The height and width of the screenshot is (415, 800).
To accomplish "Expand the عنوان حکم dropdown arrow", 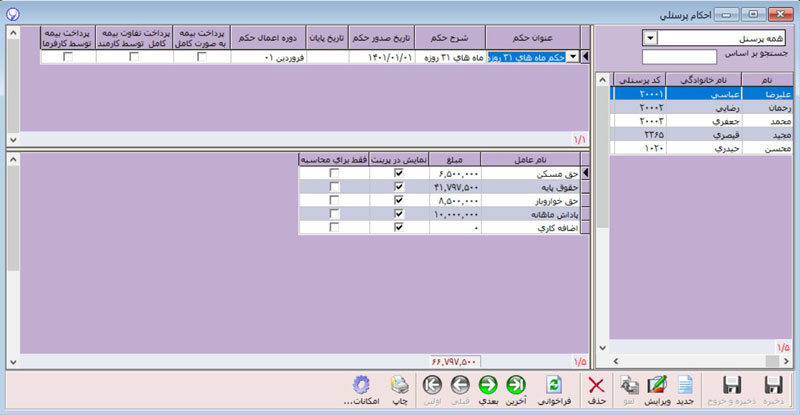I will coord(572,58).
